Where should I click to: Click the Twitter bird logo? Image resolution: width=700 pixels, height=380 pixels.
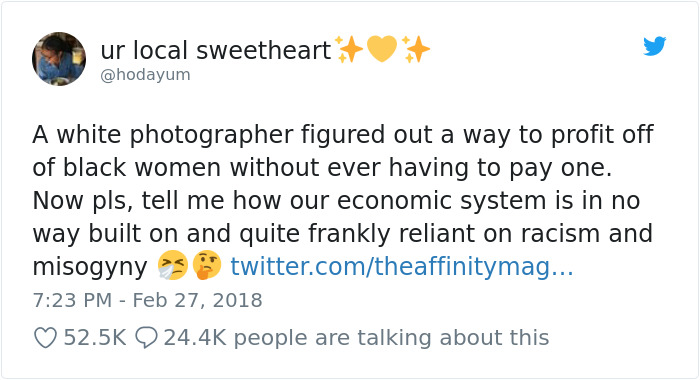tap(655, 46)
